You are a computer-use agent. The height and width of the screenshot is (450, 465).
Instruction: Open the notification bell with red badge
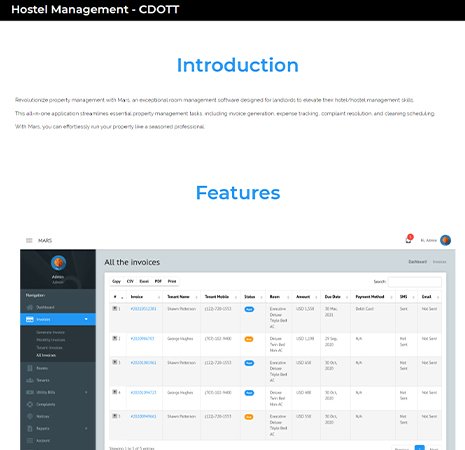pos(409,239)
